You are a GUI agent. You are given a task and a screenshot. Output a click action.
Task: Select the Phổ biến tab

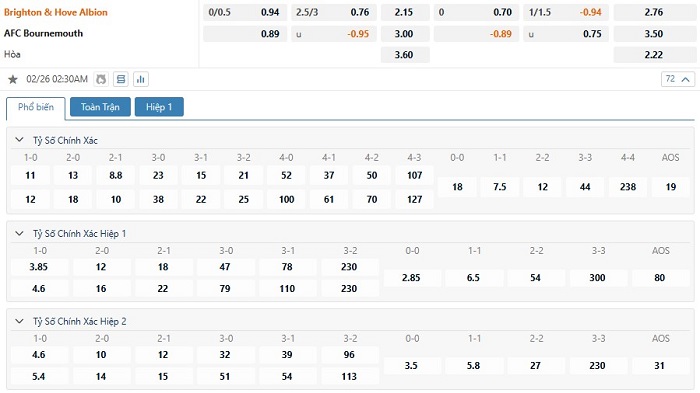pyautogui.click(x=36, y=107)
